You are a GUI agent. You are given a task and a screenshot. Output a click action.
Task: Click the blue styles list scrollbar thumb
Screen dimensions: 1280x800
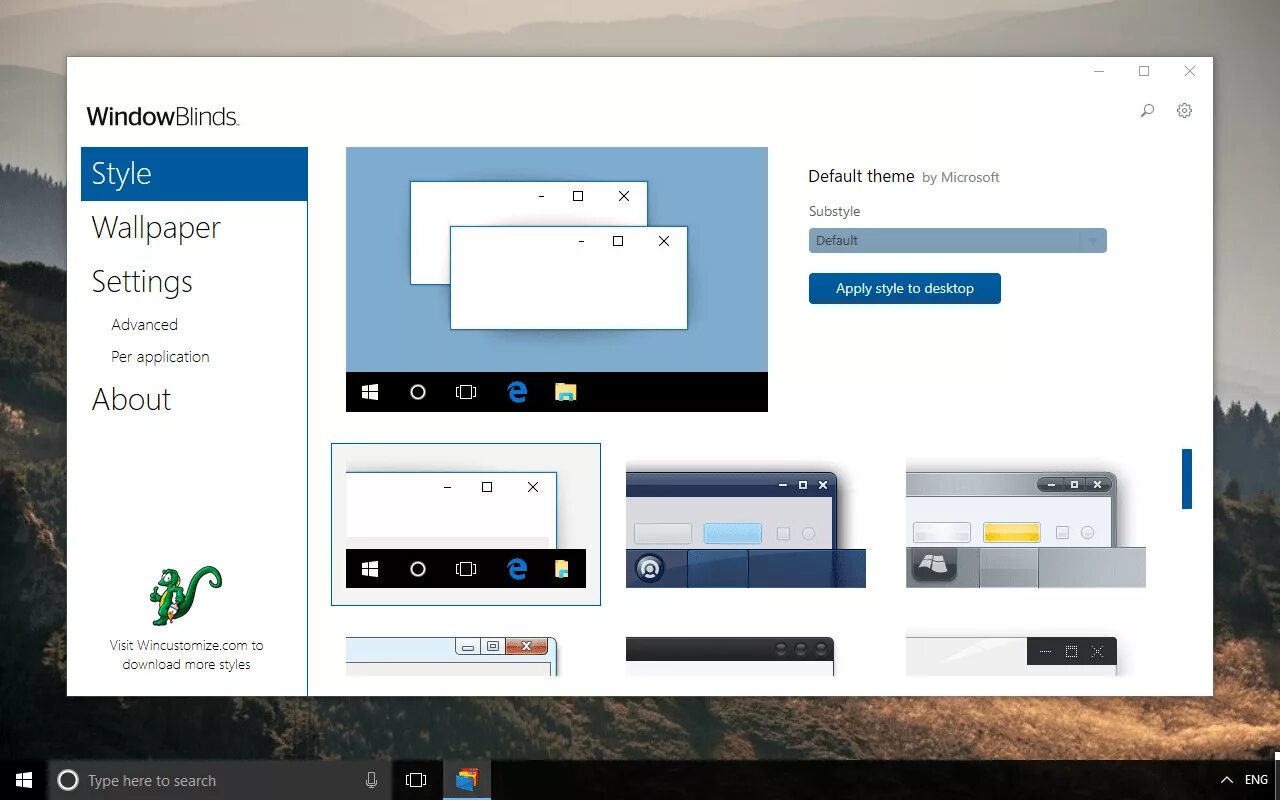coord(1187,479)
